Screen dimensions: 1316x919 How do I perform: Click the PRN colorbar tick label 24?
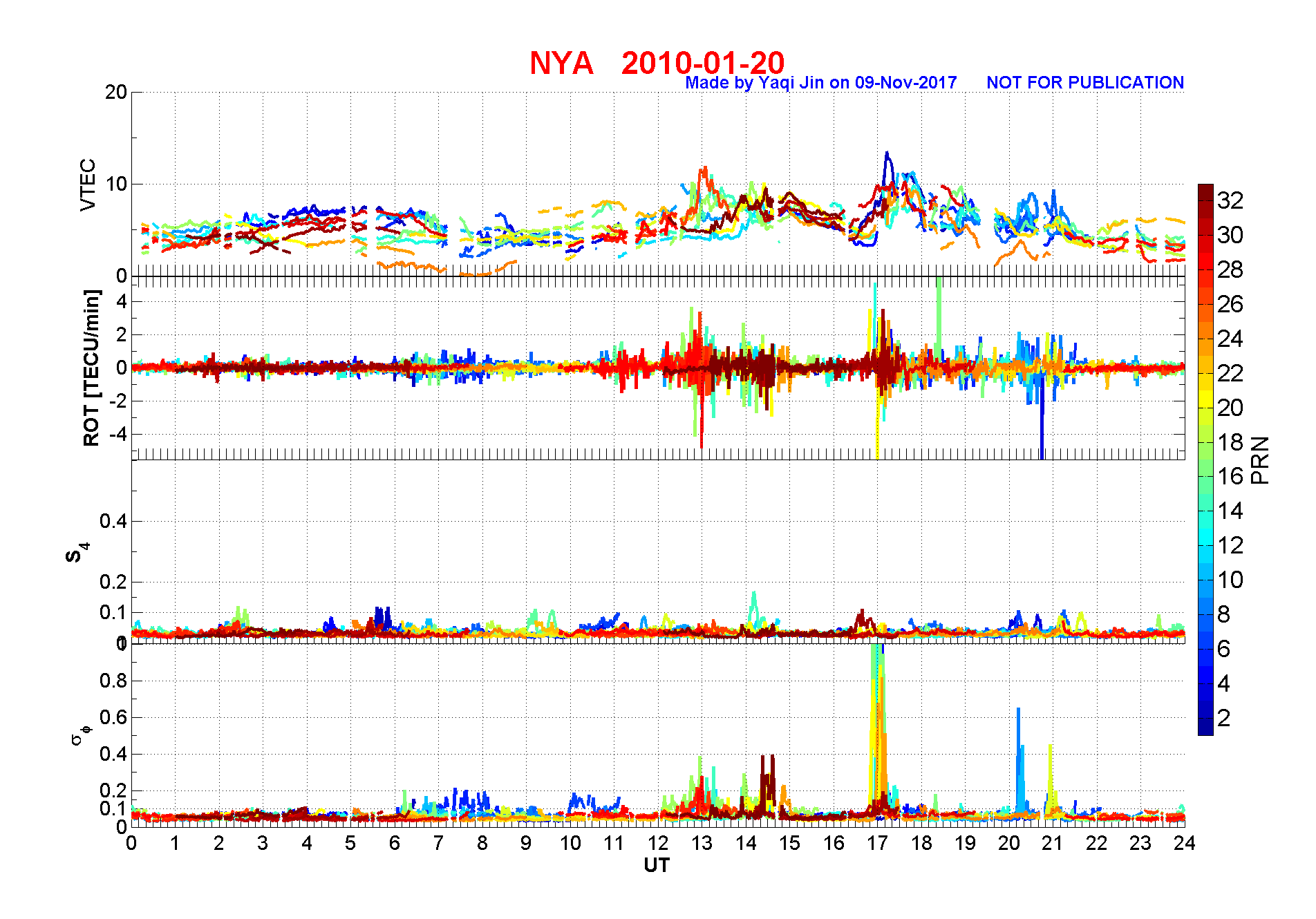pyautogui.click(x=1230, y=339)
